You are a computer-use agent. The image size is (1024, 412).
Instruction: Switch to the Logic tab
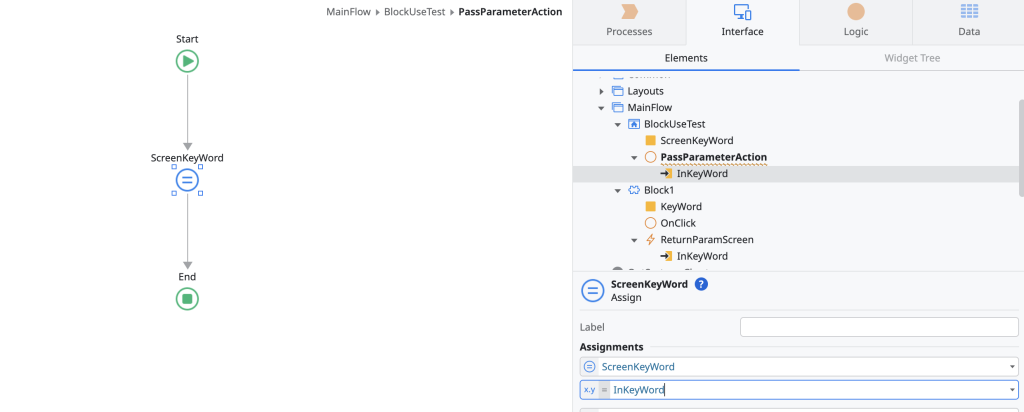point(856,21)
